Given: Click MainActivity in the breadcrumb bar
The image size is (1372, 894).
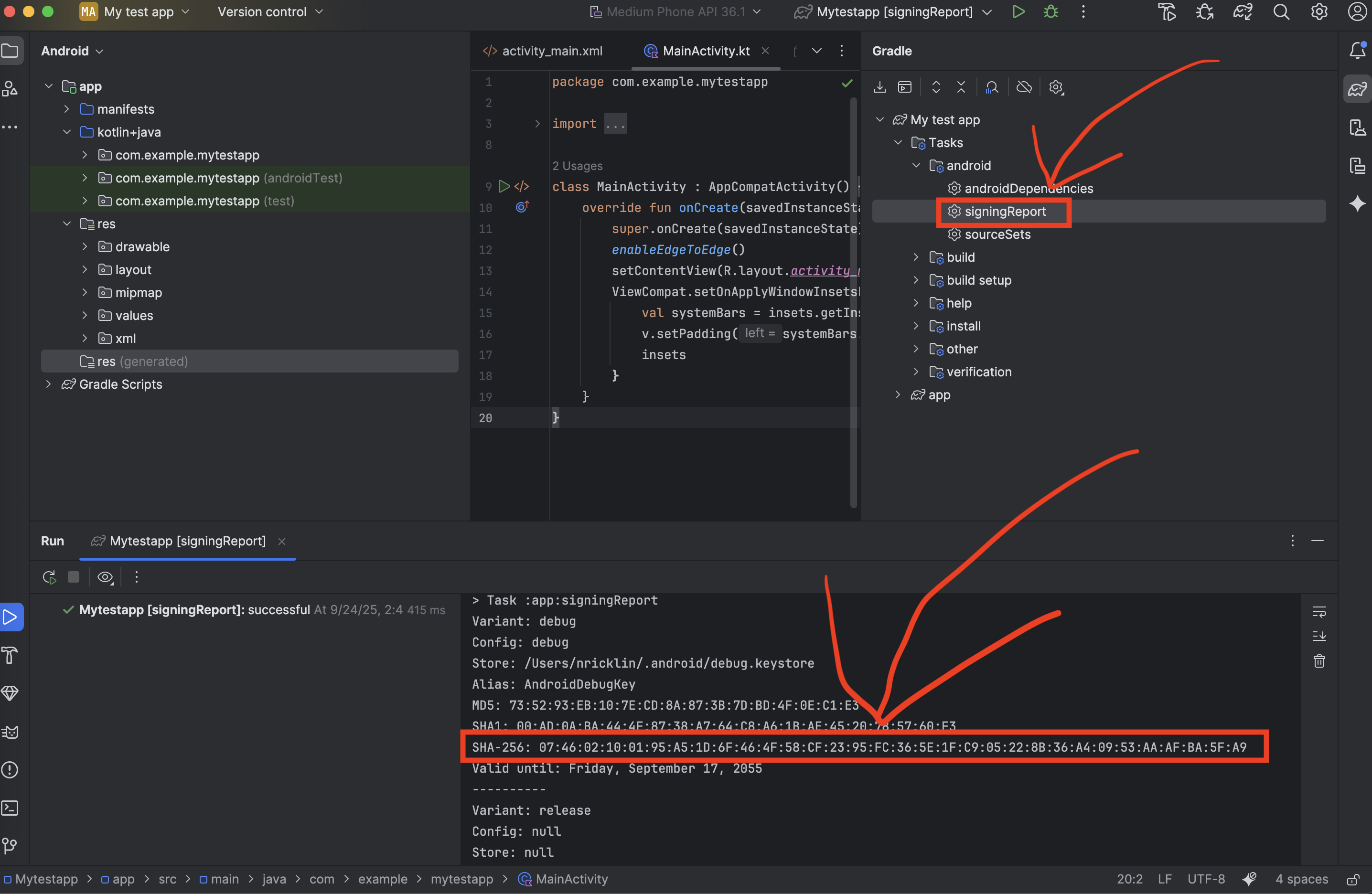Looking at the screenshot, I should point(571,879).
